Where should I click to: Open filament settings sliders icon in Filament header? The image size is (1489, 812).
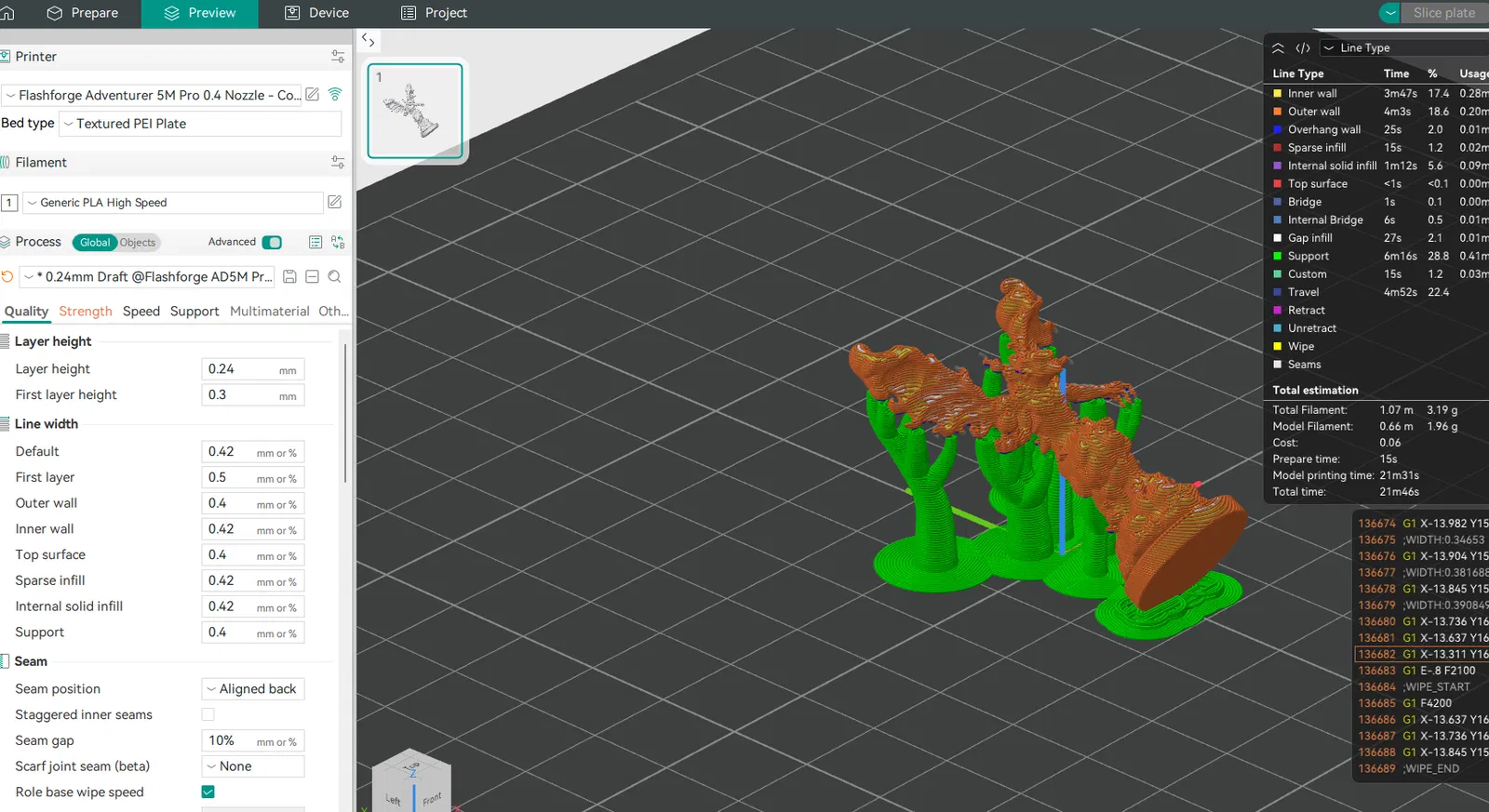click(338, 163)
